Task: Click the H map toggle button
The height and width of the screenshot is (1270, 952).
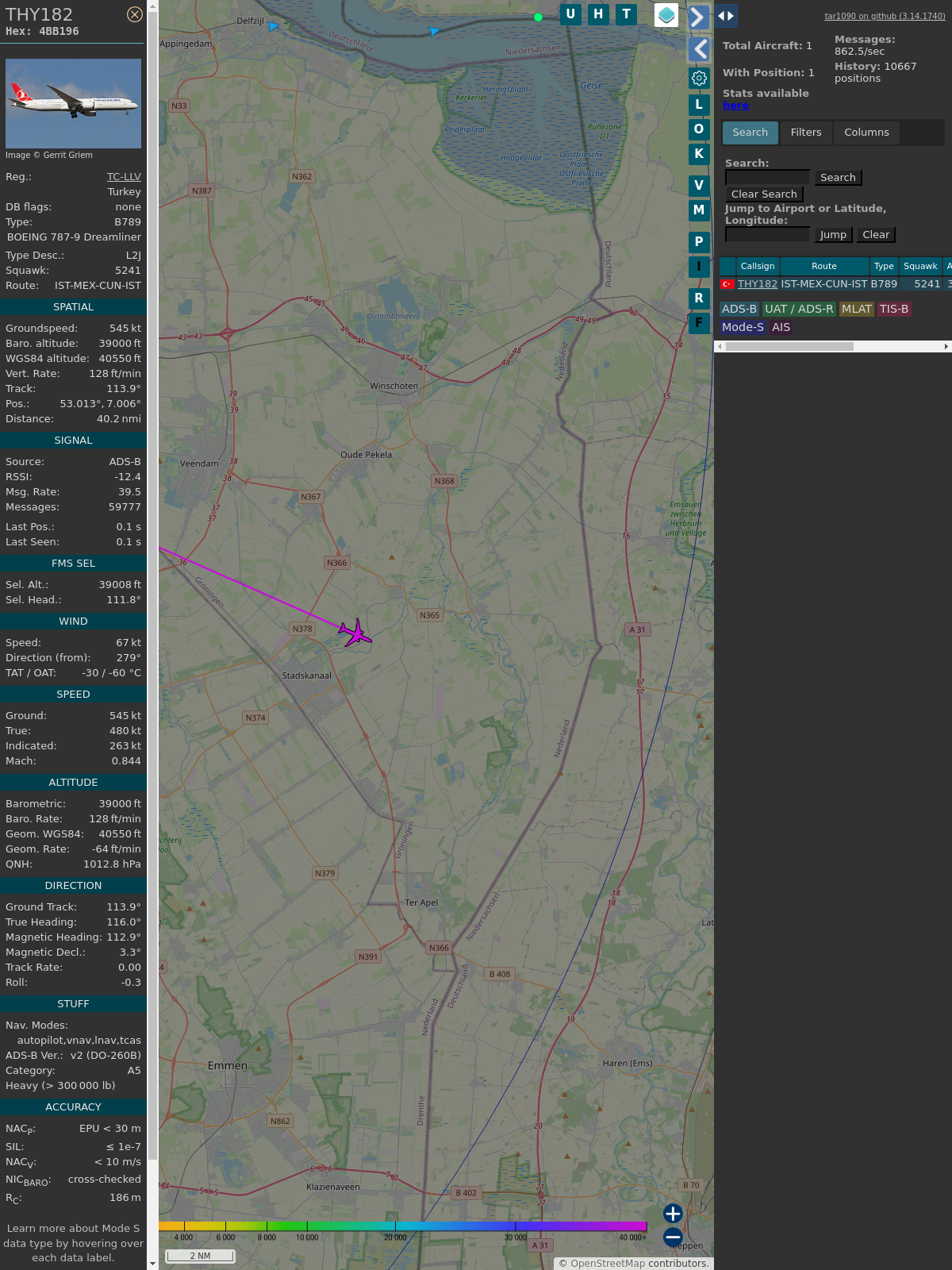Action: [598, 14]
